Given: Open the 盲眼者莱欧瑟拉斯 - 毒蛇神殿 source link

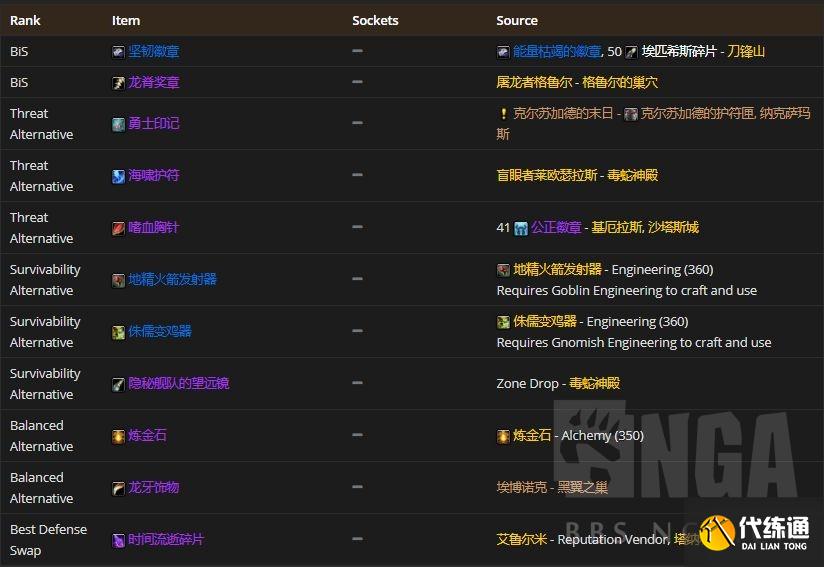Looking at the screenshot, I should pos(577,175).
